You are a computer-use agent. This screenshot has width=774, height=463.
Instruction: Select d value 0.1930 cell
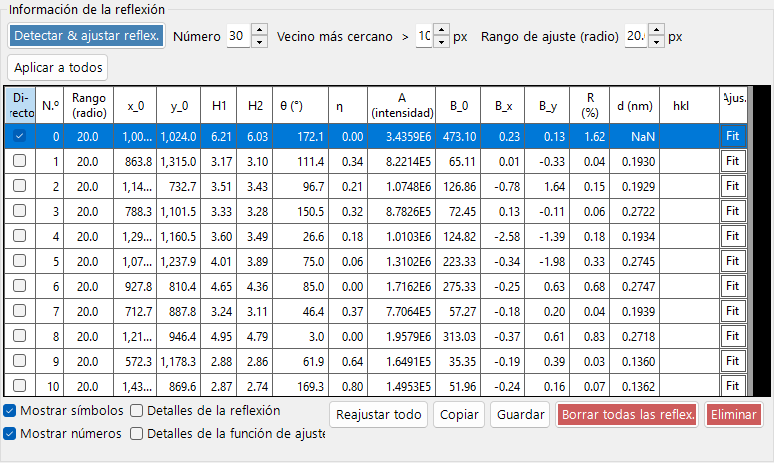click(634, 161)
